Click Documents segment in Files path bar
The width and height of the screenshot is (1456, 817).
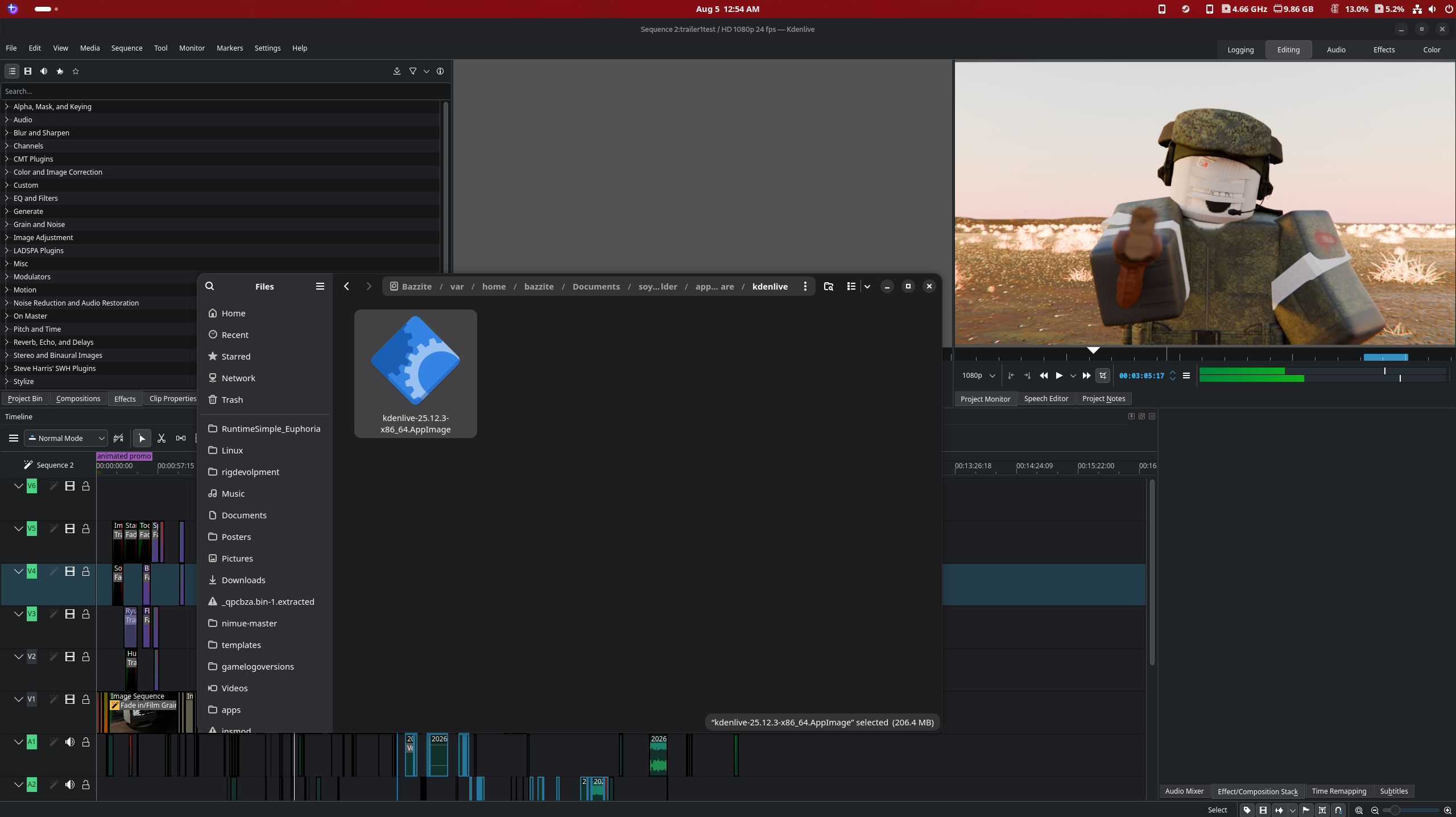click(596, 286)
